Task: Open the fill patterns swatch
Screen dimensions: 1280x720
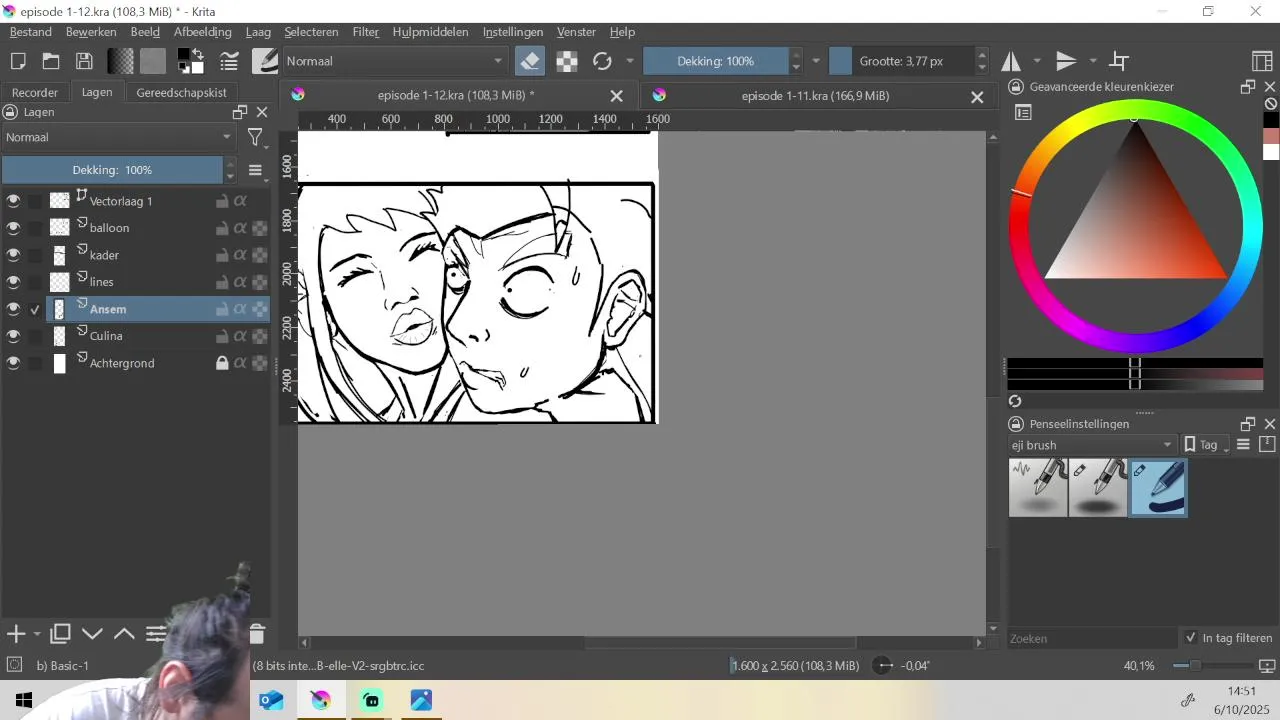Action: [x=153, y=61]
